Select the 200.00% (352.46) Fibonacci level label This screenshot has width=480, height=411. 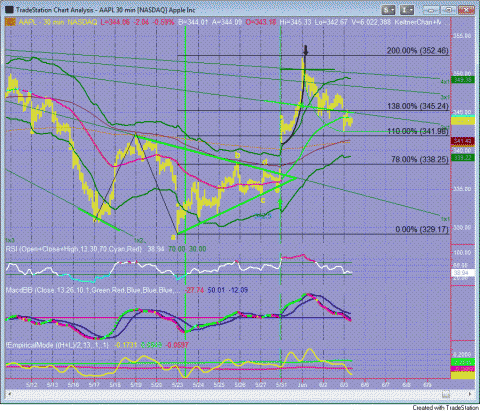tap(417, 51)
